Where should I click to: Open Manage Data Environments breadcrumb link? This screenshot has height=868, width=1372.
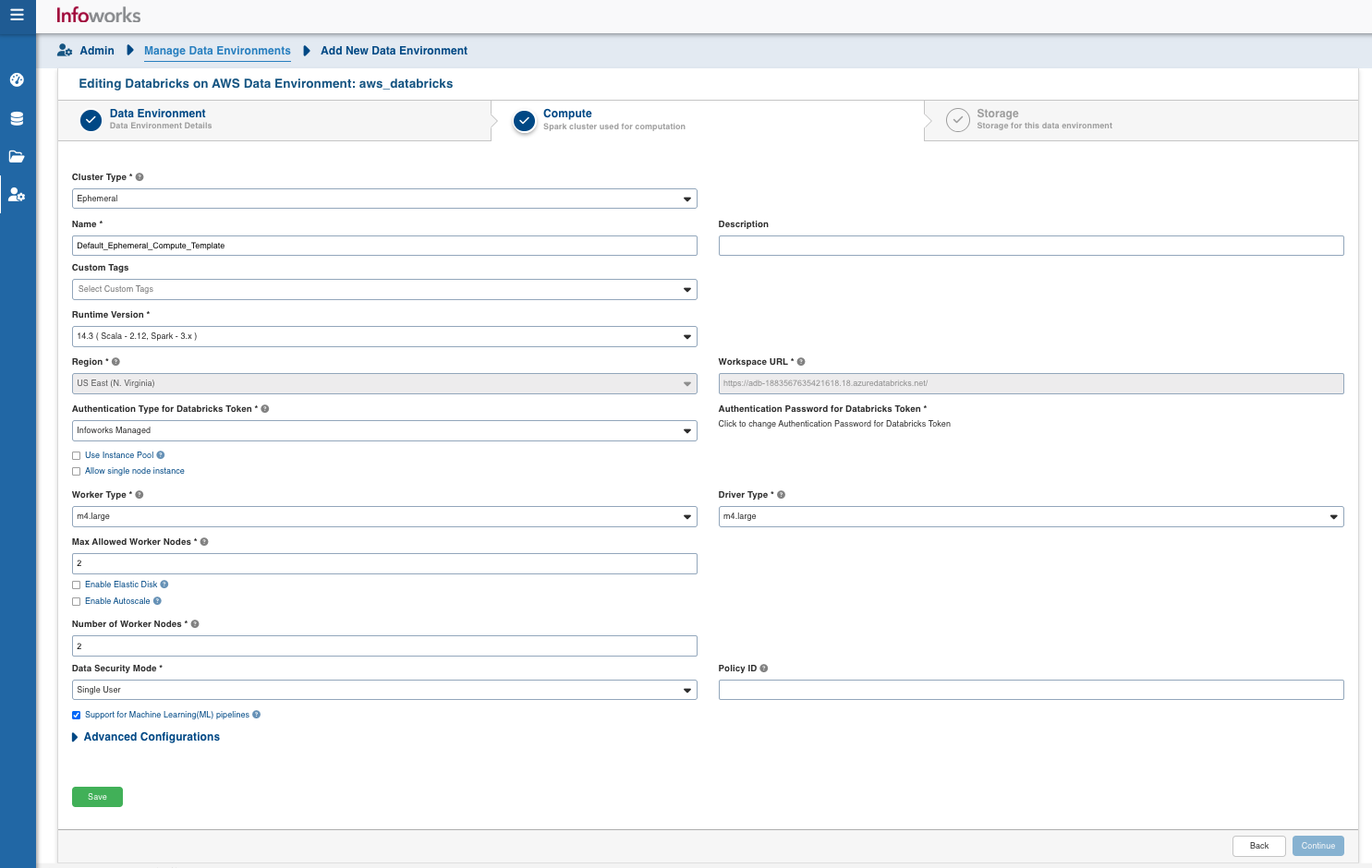(x=217, y=51)
